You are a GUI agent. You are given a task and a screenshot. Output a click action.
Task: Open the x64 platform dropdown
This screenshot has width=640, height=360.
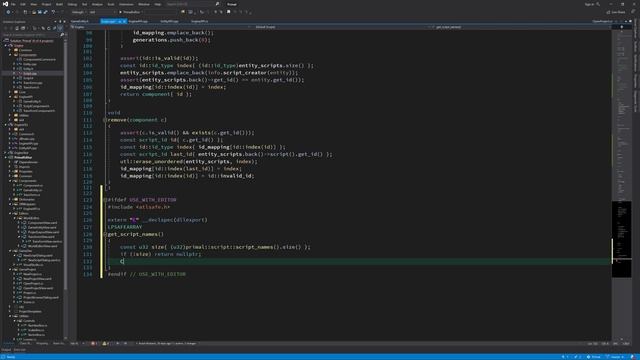click(x=102, y=12)
